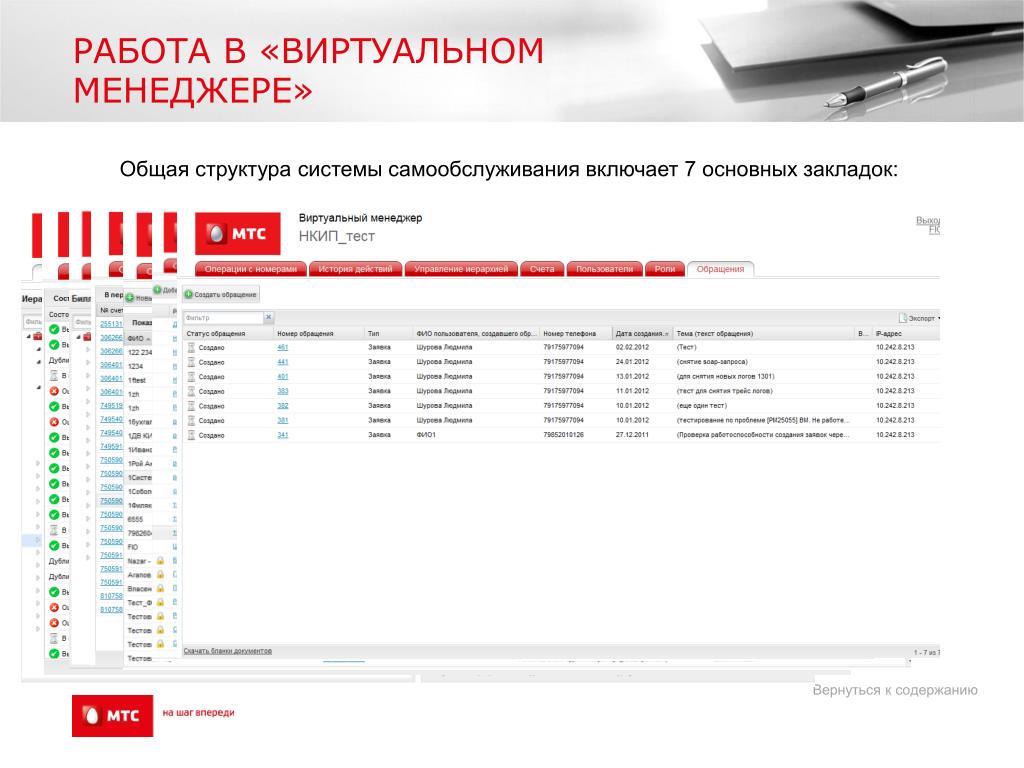Click the Выход logout link
Screen dimensions: 1024x768
point(928,221)
